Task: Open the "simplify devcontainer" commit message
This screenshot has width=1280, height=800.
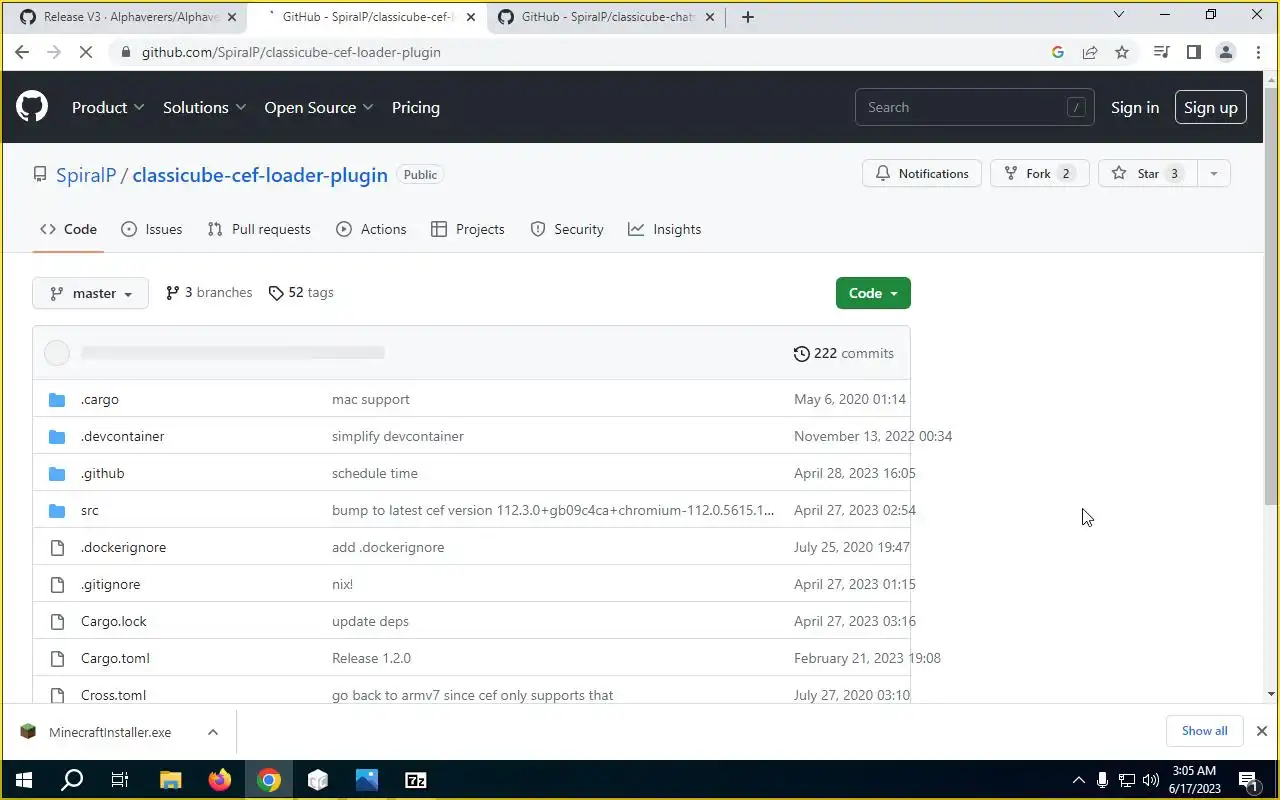Action: pyautogui.click(x=398, y=437)
